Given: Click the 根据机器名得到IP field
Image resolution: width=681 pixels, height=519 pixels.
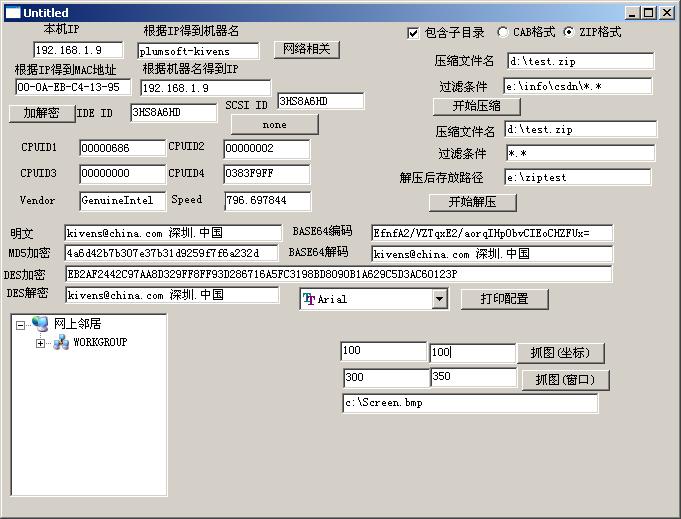Looking at the screenshot, I should point(205,88).
